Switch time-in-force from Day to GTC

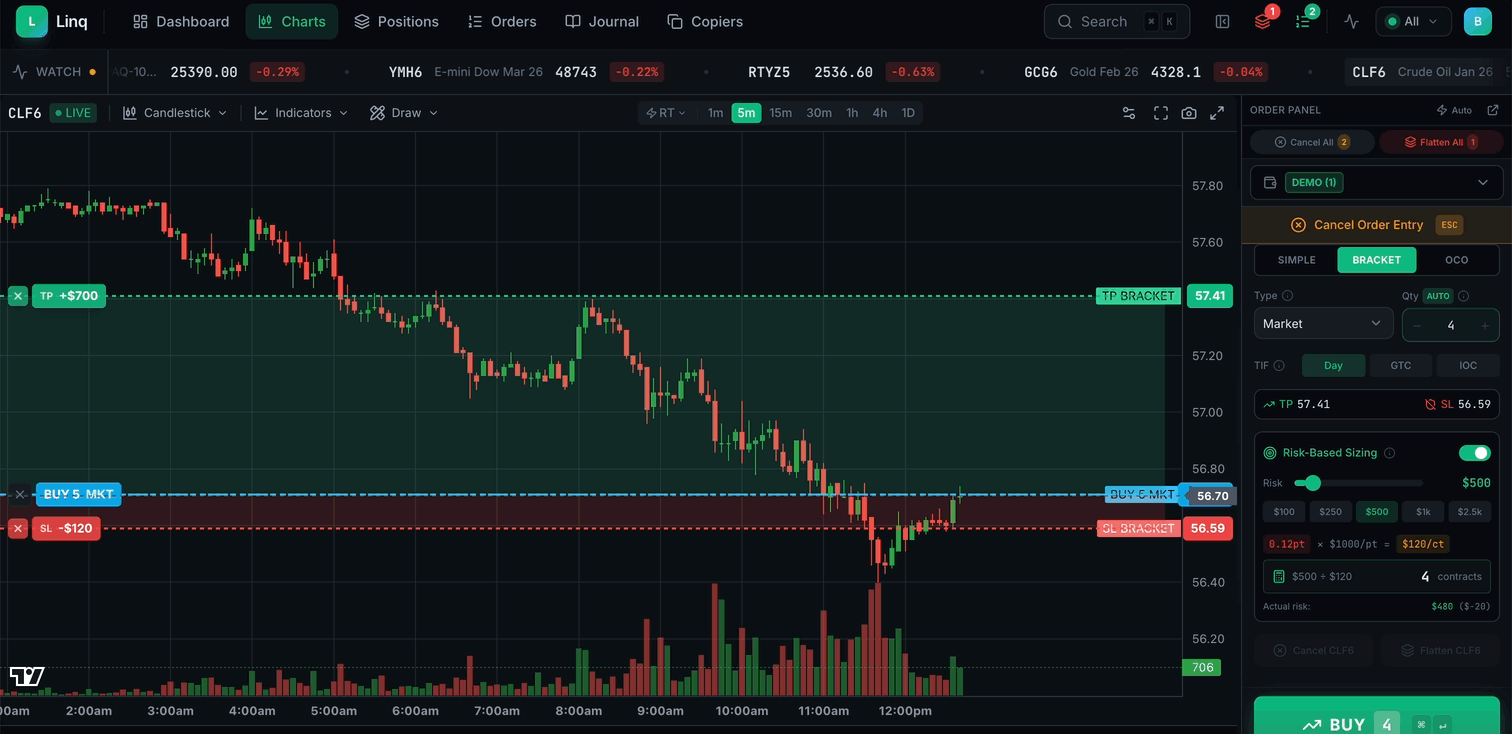click(x=1400, y=365)
